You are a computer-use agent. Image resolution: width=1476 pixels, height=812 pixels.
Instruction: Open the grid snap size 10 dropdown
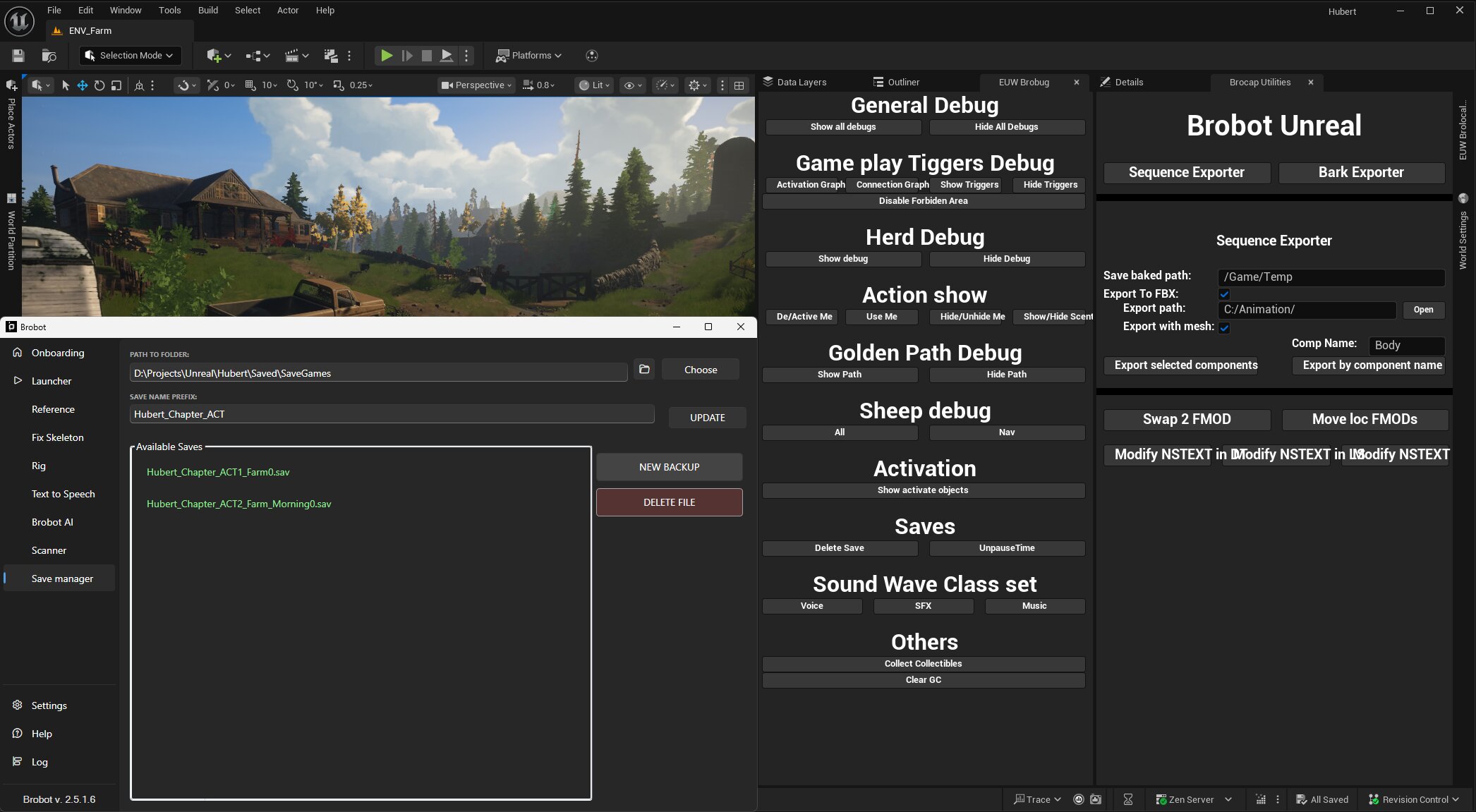(x=270, y=85)
